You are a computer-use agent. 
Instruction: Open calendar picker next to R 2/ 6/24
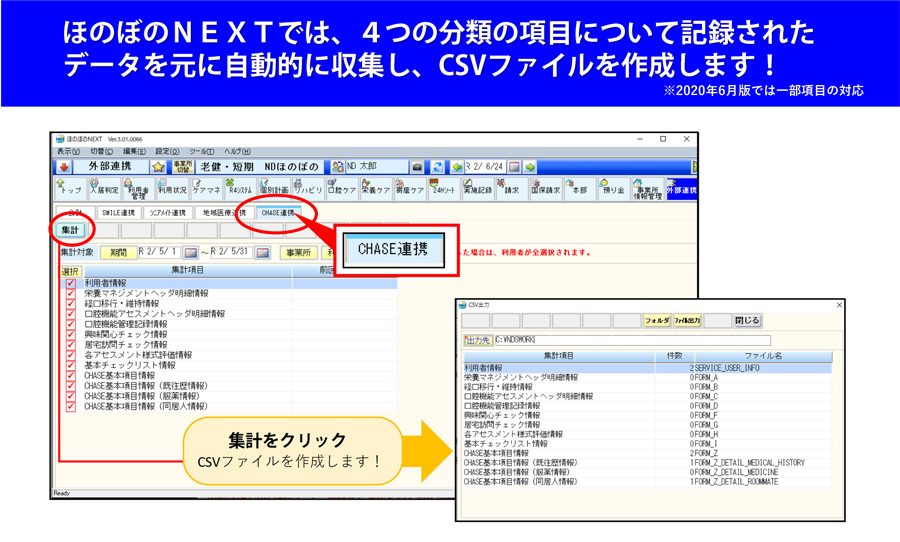click(515, 167)
